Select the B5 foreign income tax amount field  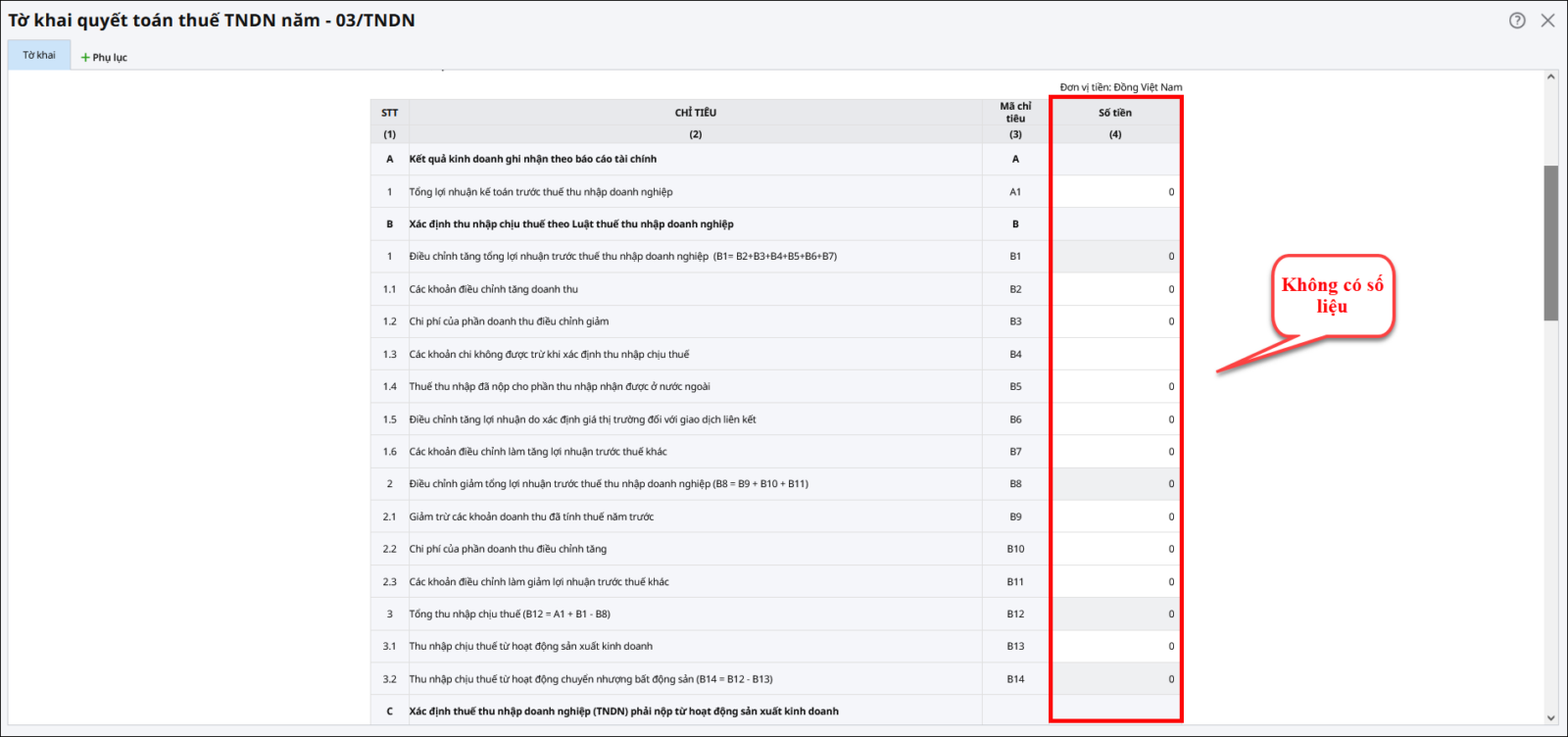click(1115, 386)
